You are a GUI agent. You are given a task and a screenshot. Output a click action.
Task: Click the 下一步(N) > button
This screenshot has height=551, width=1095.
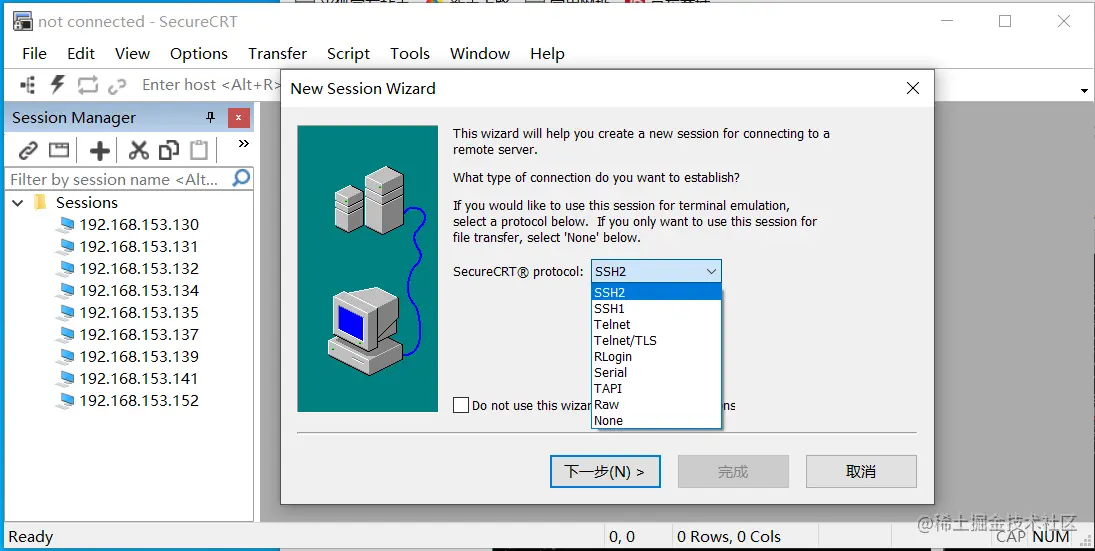point(605,471)
